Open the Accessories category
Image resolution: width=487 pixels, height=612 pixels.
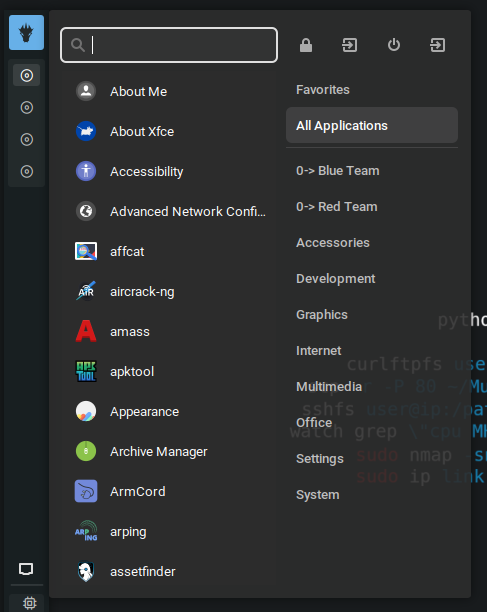point(371,243)
